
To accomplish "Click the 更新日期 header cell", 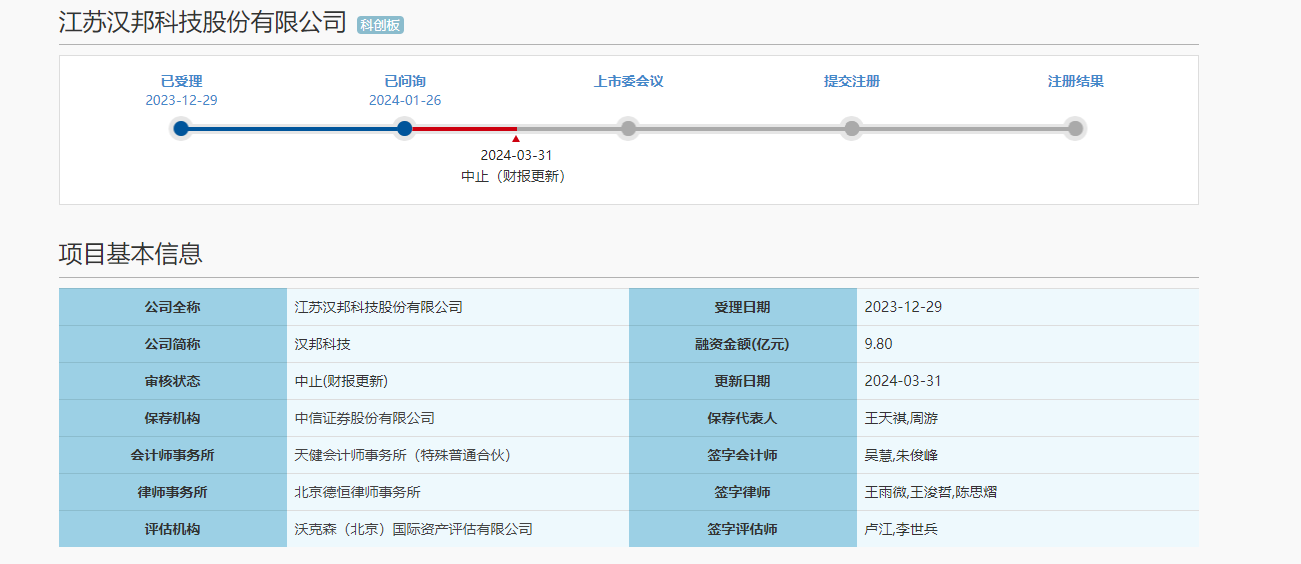I will [743, 381].
